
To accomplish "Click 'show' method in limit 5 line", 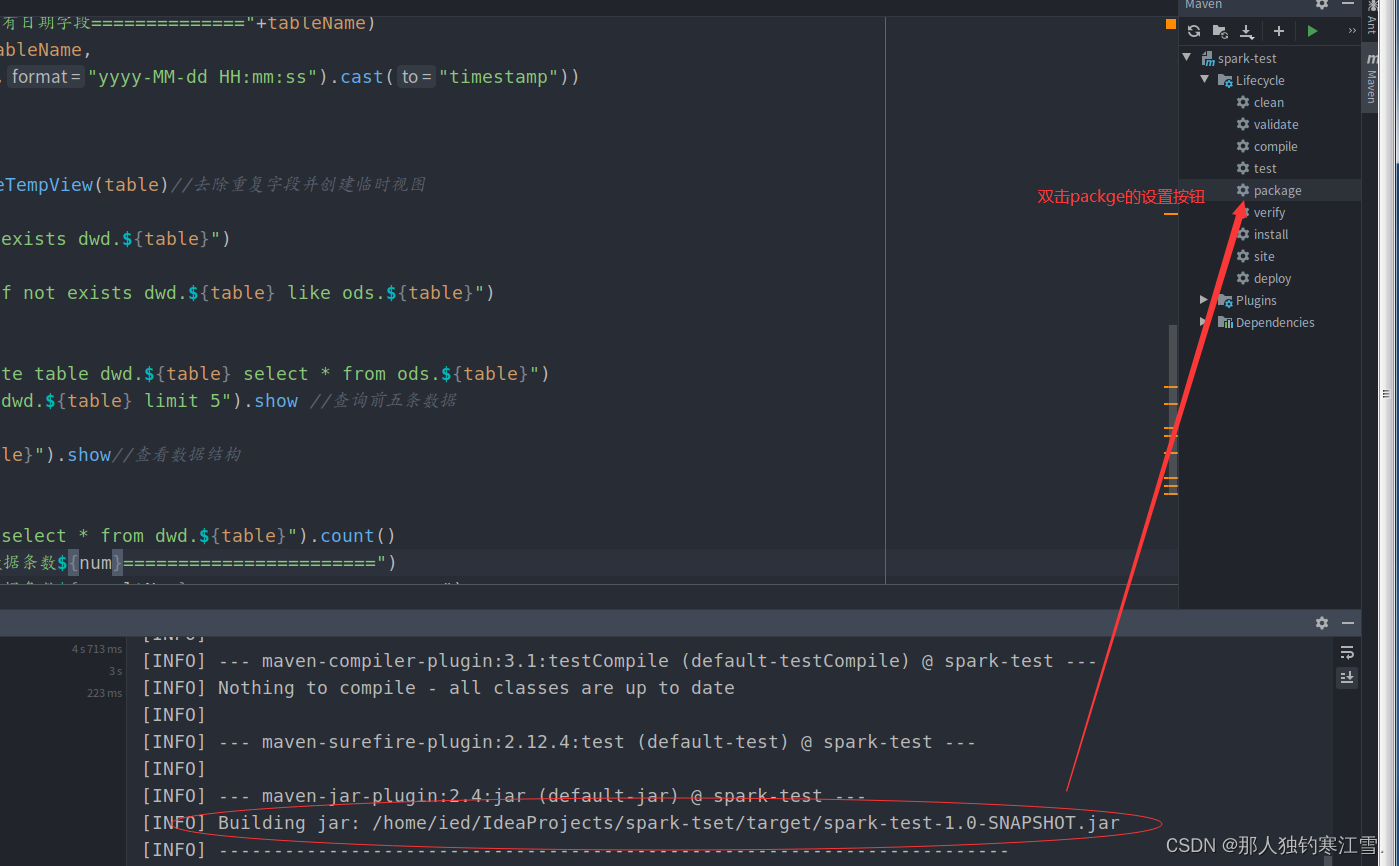I will click(x=276, y=401).
